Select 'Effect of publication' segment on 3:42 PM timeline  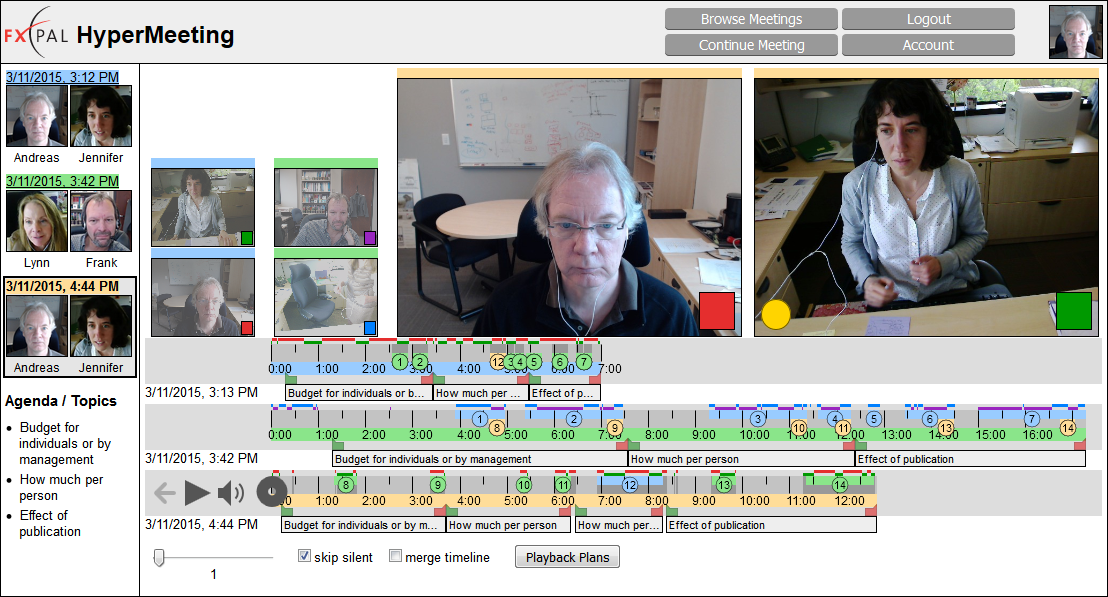[x=969, y=459]
